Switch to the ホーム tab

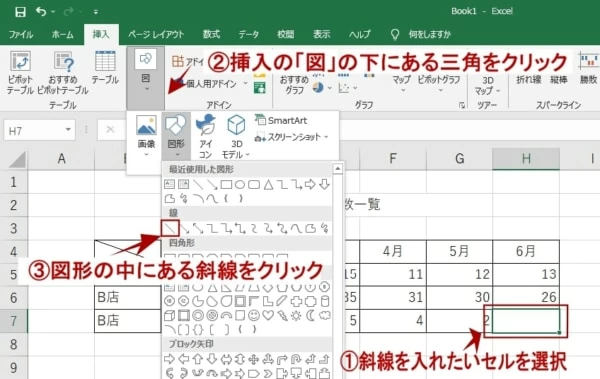tap(62, 34)
